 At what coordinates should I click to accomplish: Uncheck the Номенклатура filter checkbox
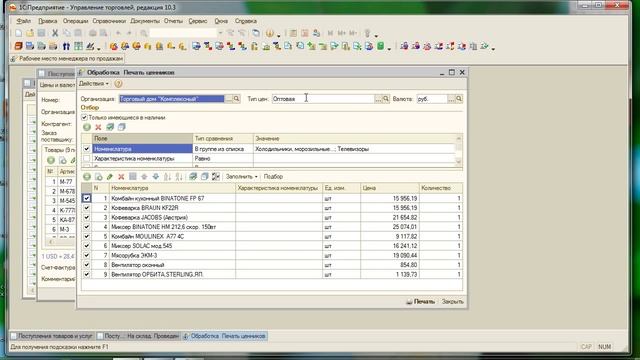(x=87, y=149)
